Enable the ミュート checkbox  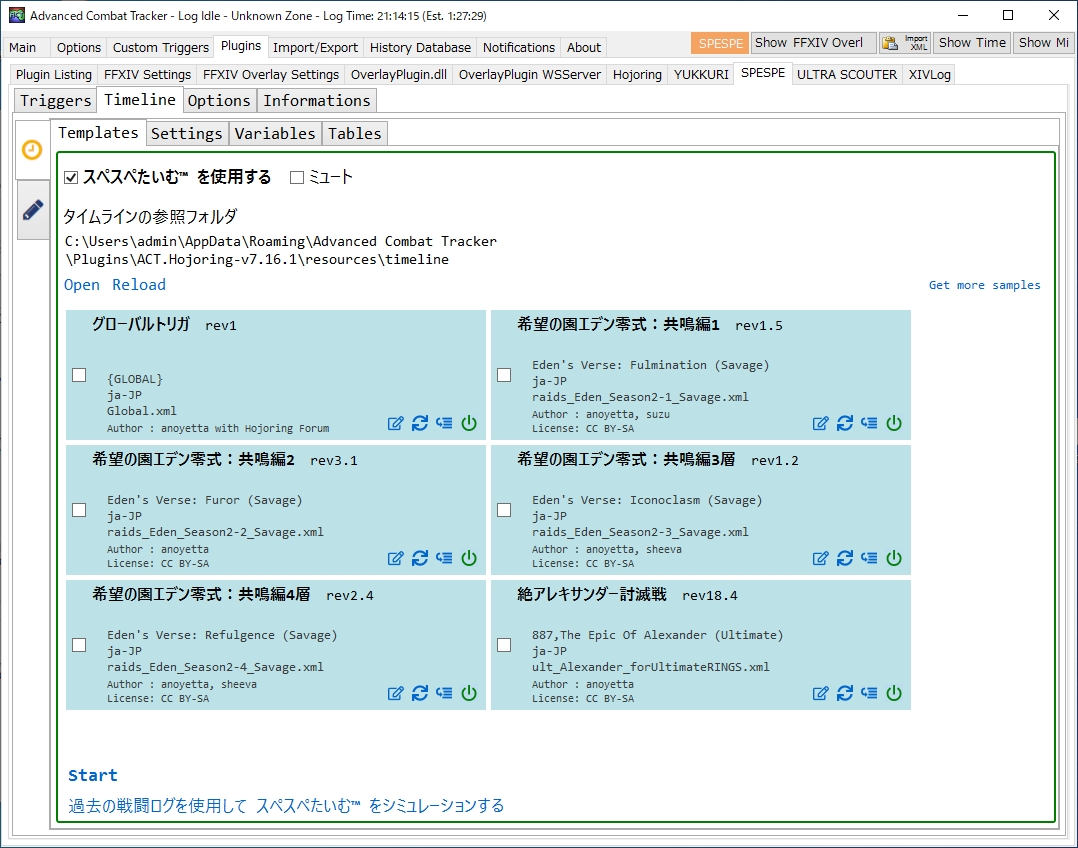coord(297,177)
